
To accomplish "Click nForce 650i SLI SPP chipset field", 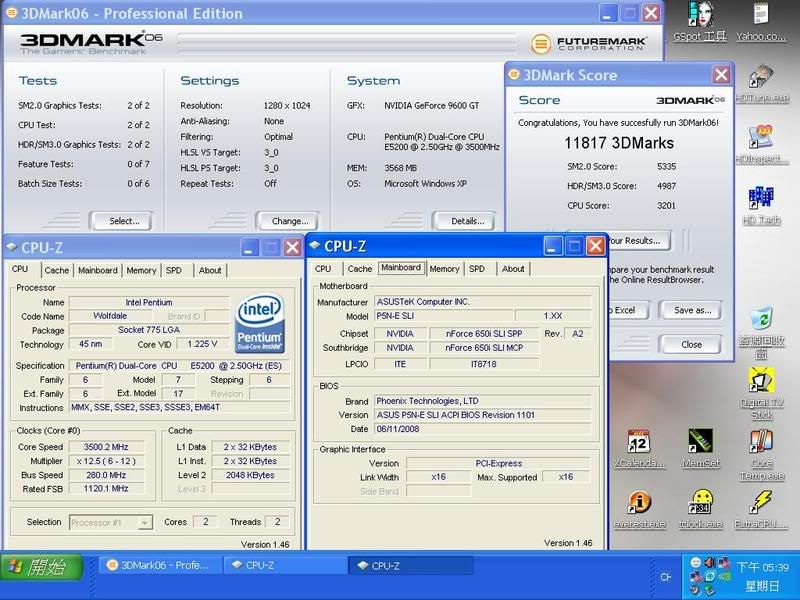I will (484, 334).
